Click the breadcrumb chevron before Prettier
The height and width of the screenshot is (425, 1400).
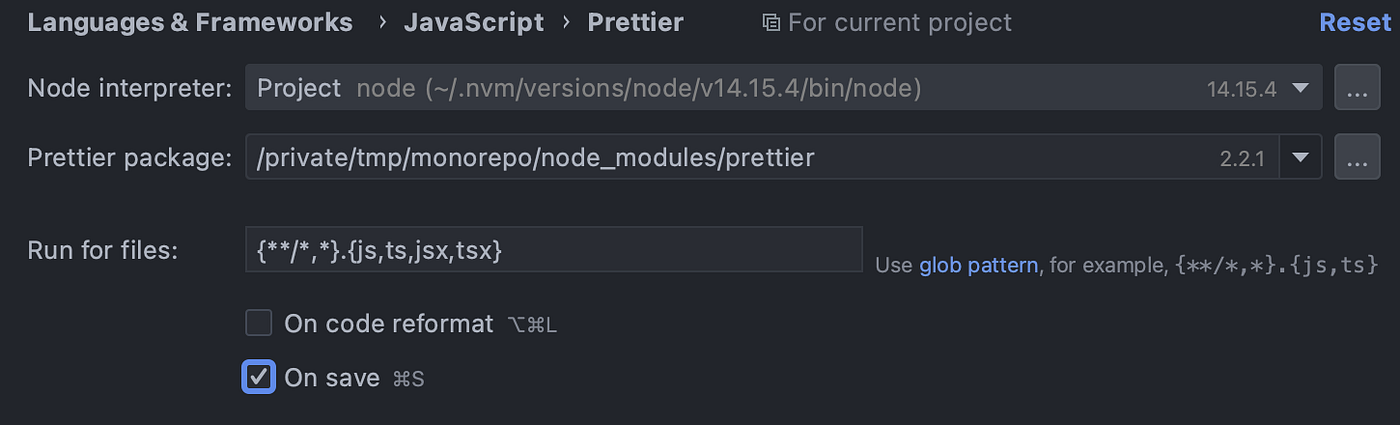click(566, 22)
